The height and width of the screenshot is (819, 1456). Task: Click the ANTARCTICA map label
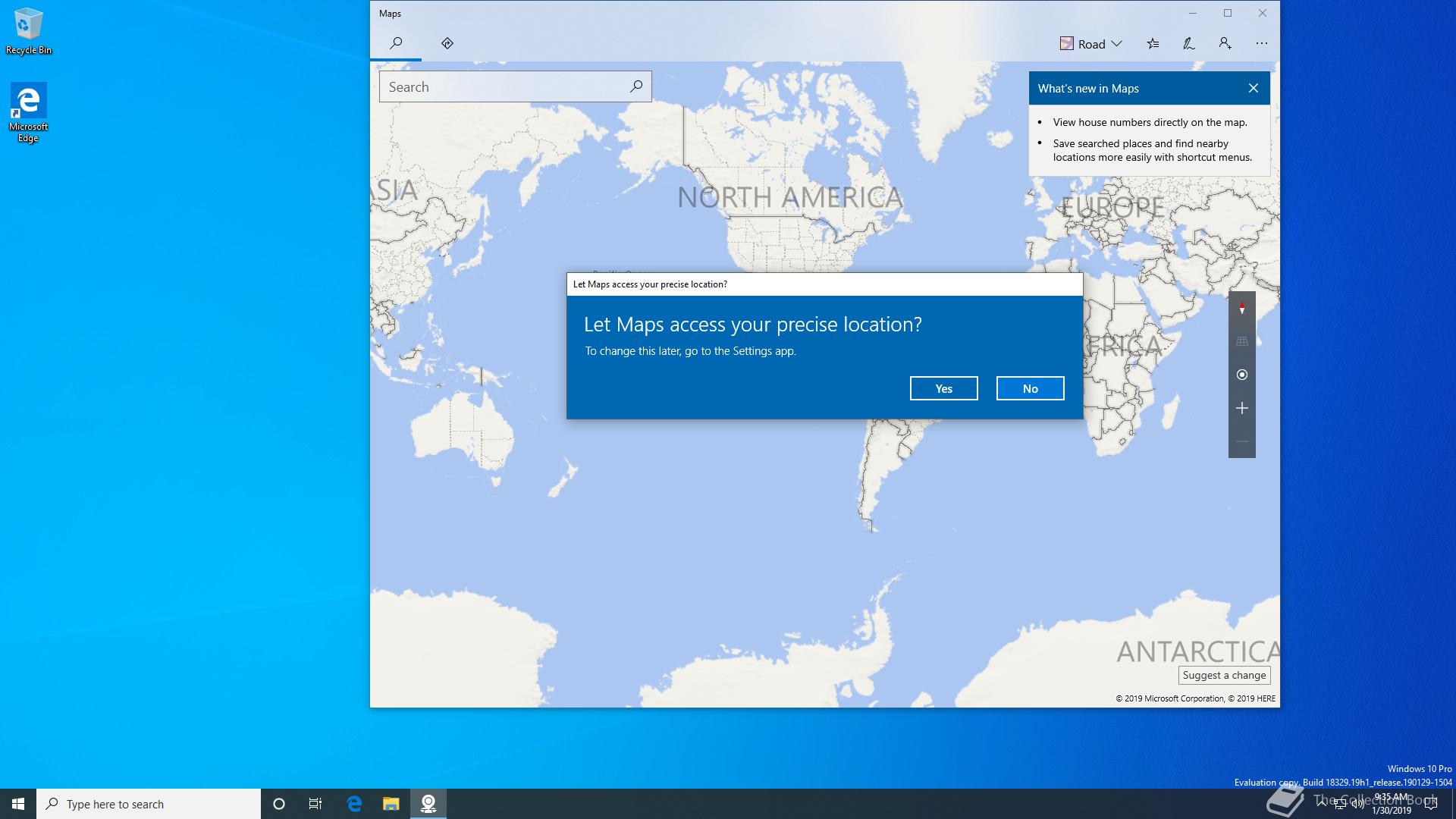click(x=1198, y=651)
